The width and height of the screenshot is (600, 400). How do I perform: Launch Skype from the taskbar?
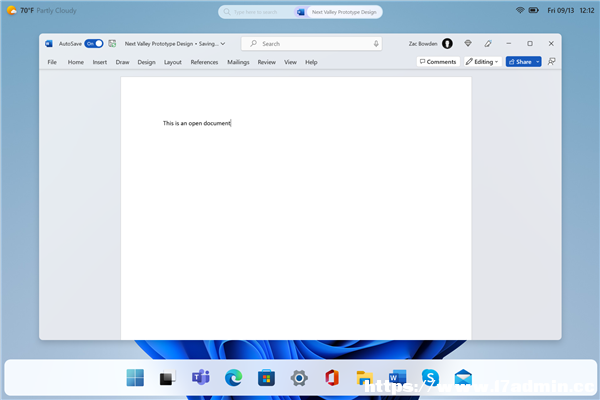(x=430, y=378)
